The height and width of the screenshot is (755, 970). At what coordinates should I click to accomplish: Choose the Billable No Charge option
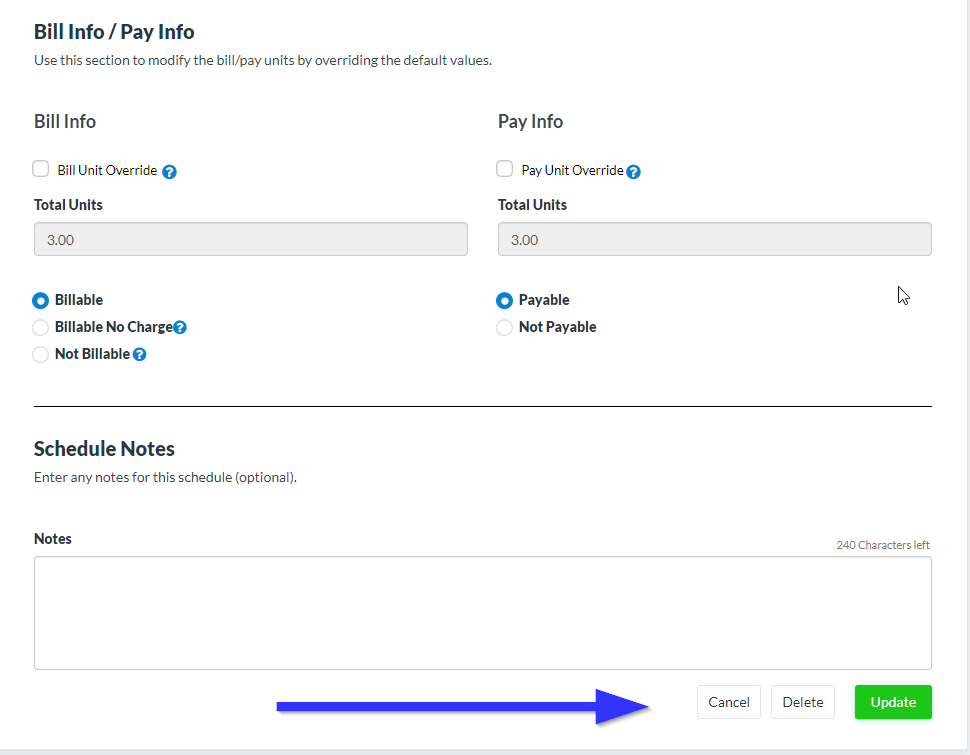41,327
